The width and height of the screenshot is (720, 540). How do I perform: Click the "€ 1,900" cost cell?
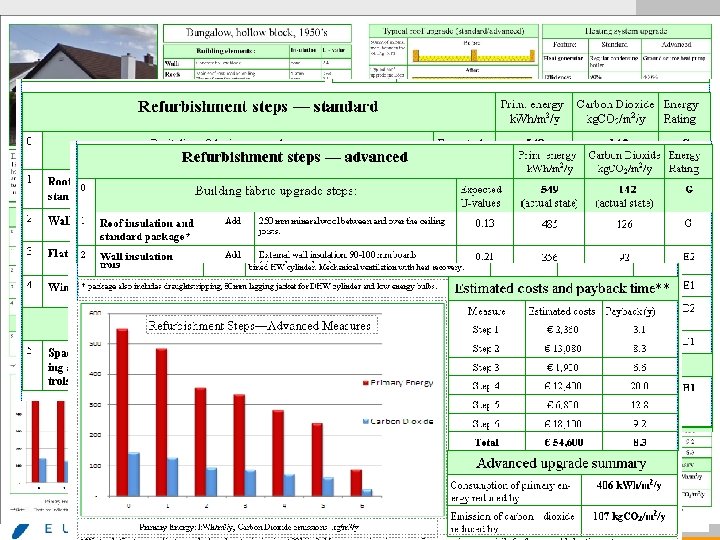tap(562, 367)
